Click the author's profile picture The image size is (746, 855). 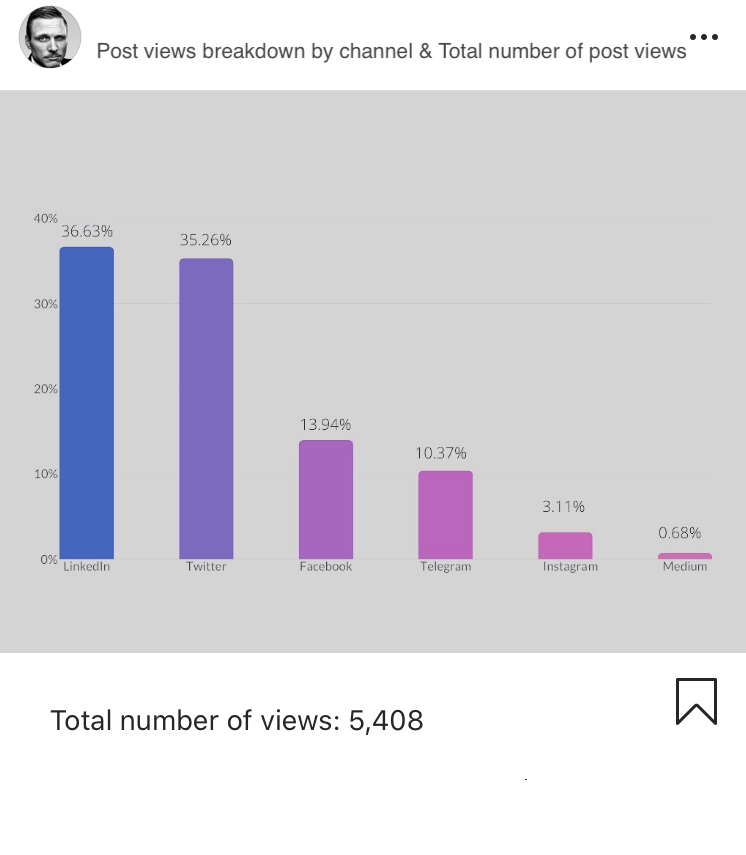pos(50,37)
